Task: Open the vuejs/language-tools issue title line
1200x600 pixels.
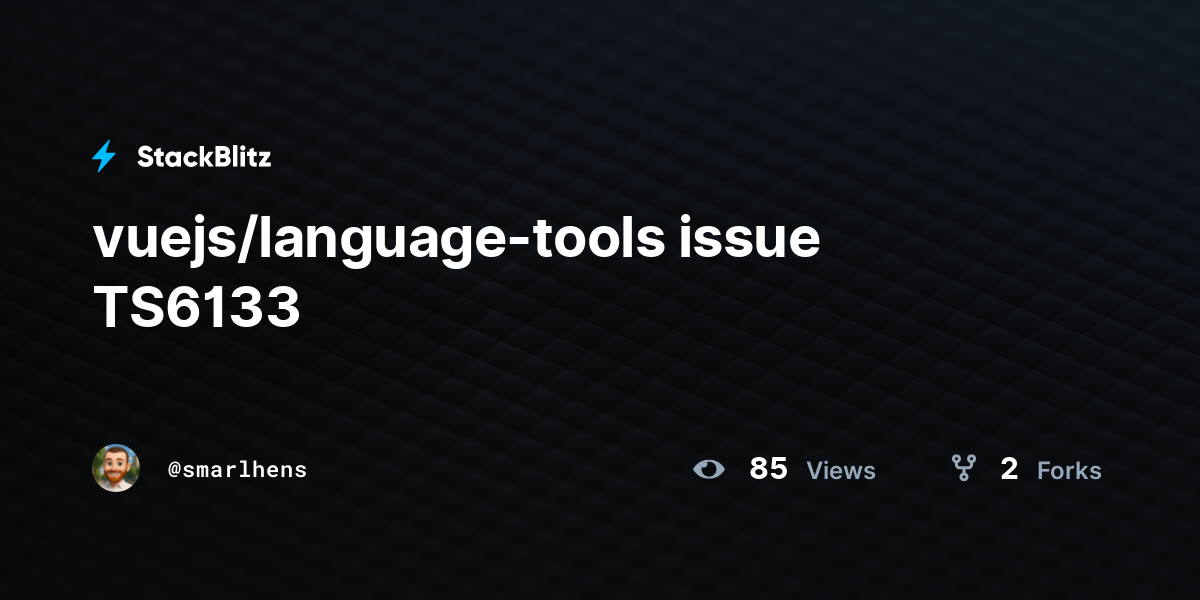Action: (457, 241)
